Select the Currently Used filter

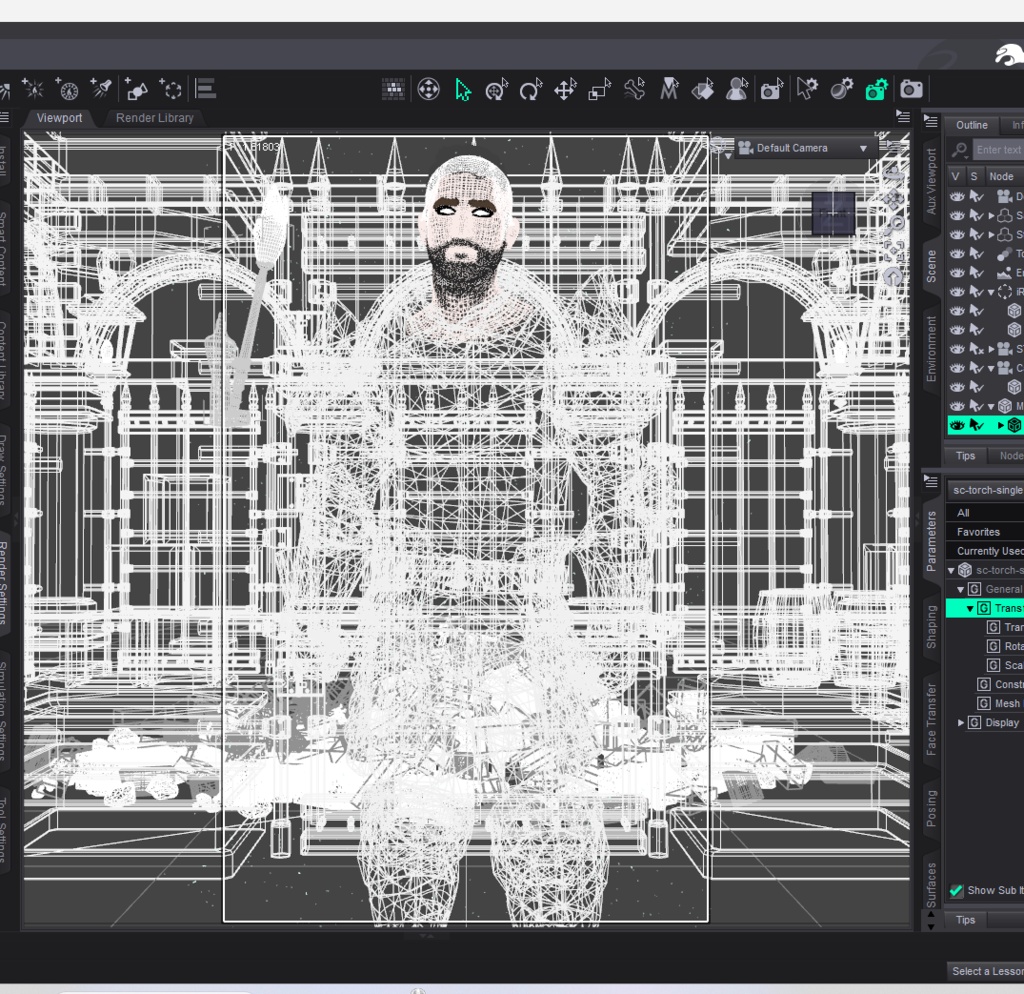[x=985, y=551]
